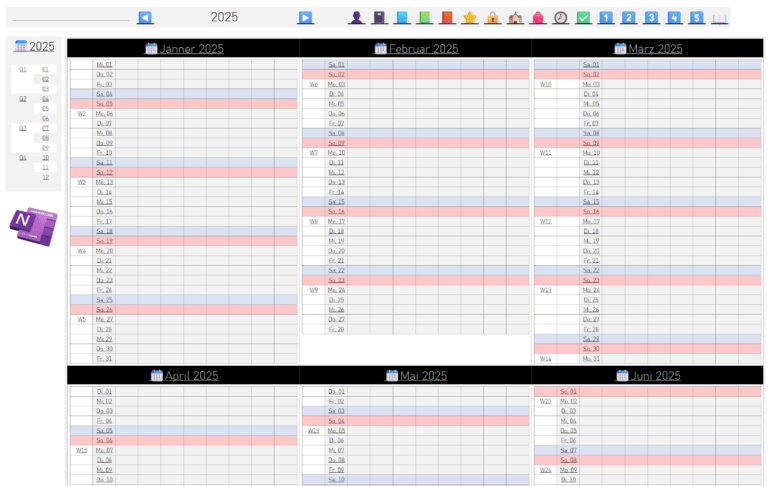Select month 01 in the sidebar
The image size is (768, 486).
(45, 70)
